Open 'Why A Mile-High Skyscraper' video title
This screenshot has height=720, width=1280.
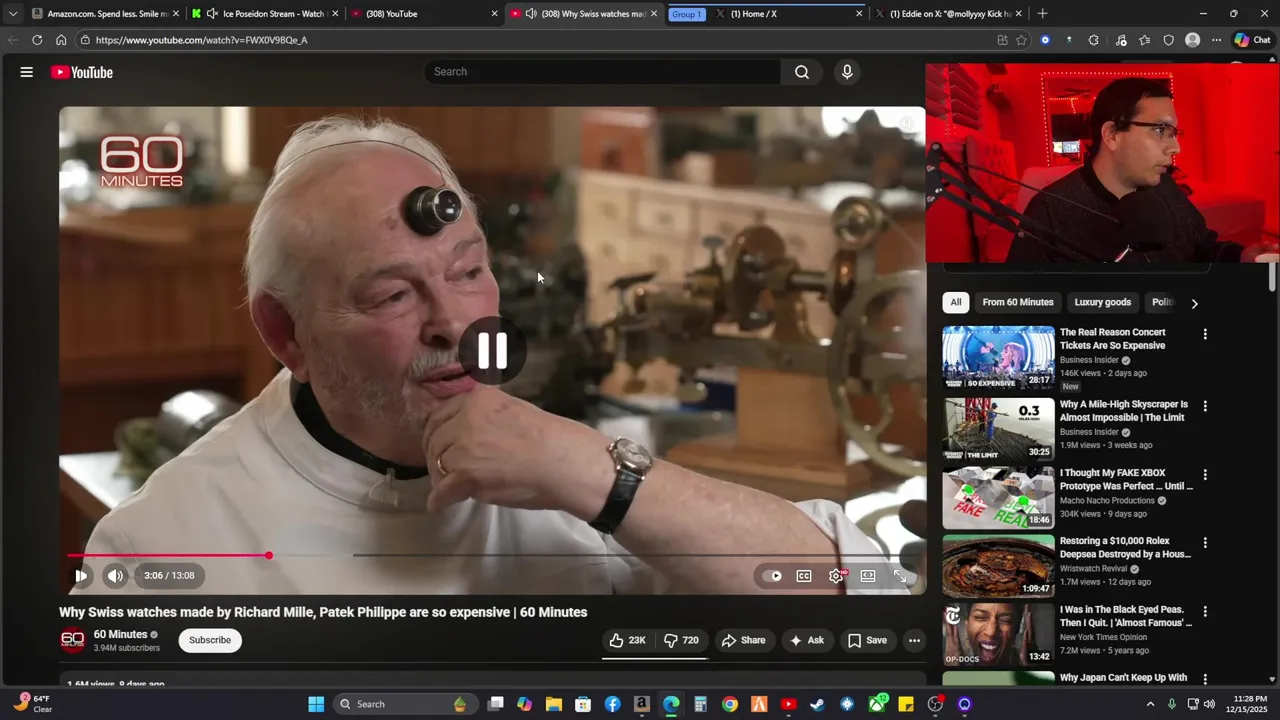(x=1124, y=411)
